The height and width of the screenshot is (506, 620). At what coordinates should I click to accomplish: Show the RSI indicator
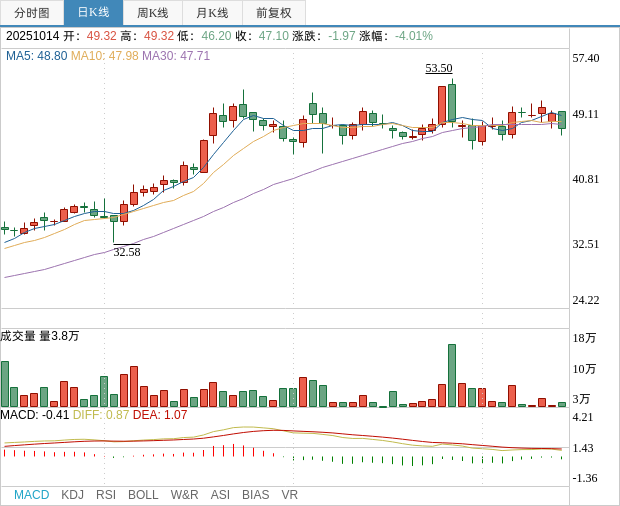[x=106, y=495]
